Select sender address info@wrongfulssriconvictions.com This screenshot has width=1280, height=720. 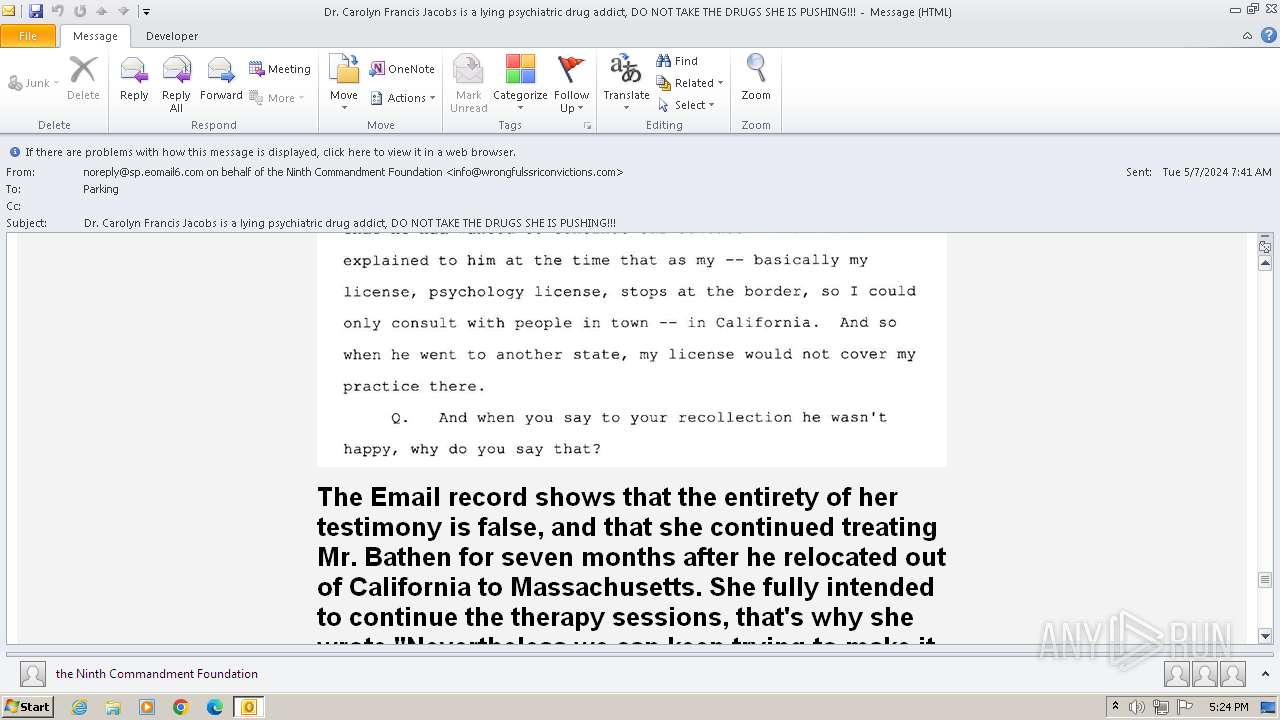535,172
